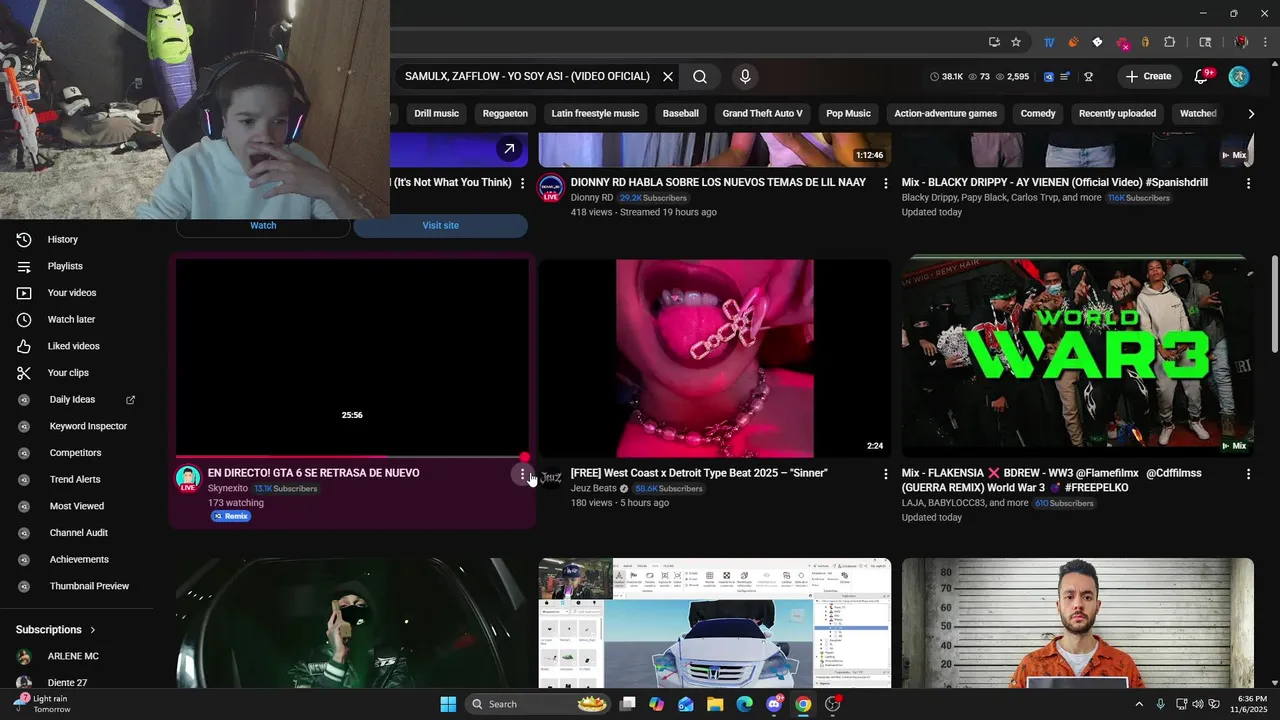Open Chrome extensions puzzle icon
This screenshot has width=1280, height=720.
tap(1169, 42)
